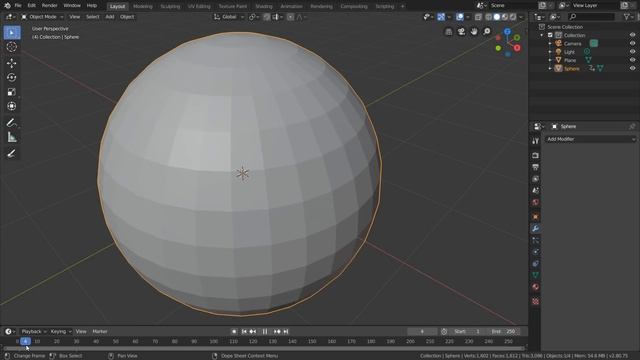
Task: Open the Object Mode dropdown
Action: pyautogui.click(x=42, y=17)
